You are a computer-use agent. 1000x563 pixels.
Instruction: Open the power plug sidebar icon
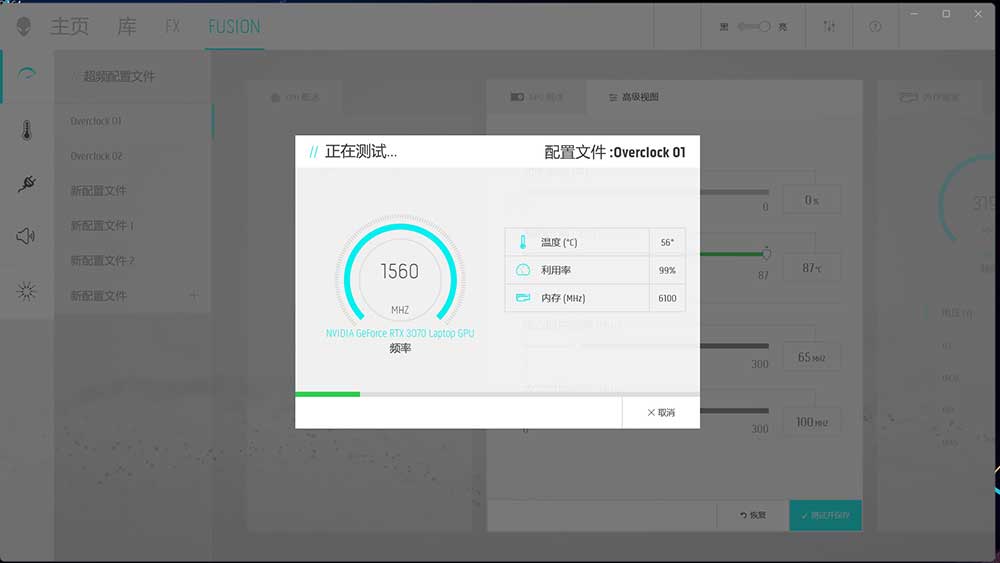tap(26, 184)
